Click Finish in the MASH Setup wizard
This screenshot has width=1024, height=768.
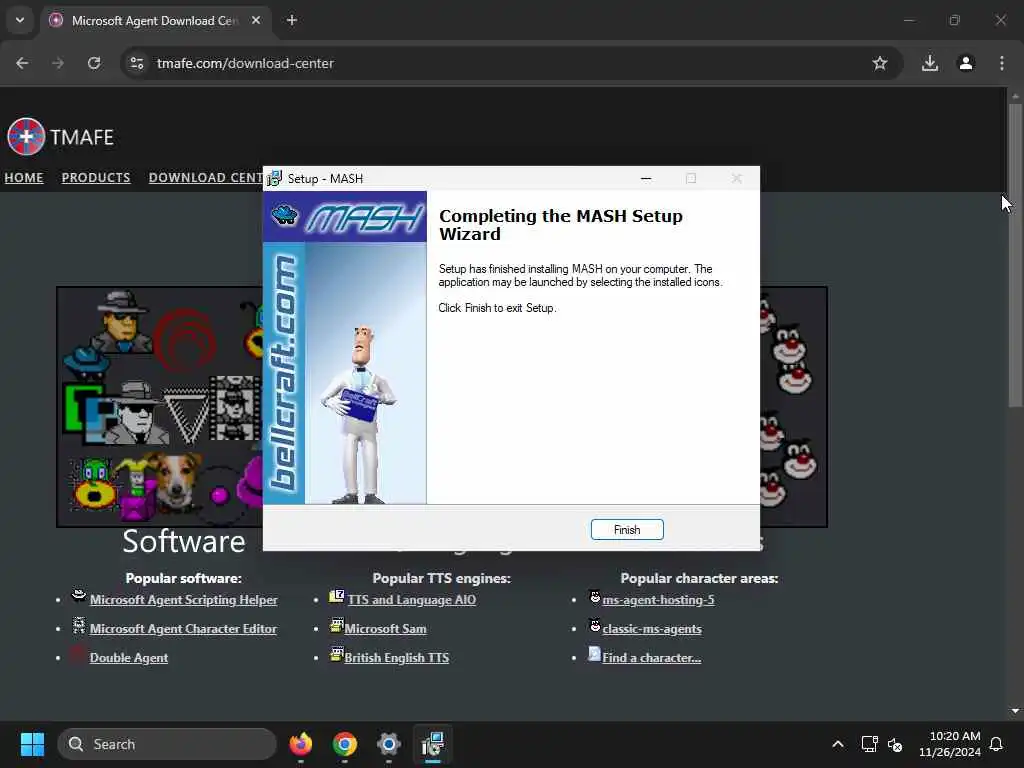[627, 530]
